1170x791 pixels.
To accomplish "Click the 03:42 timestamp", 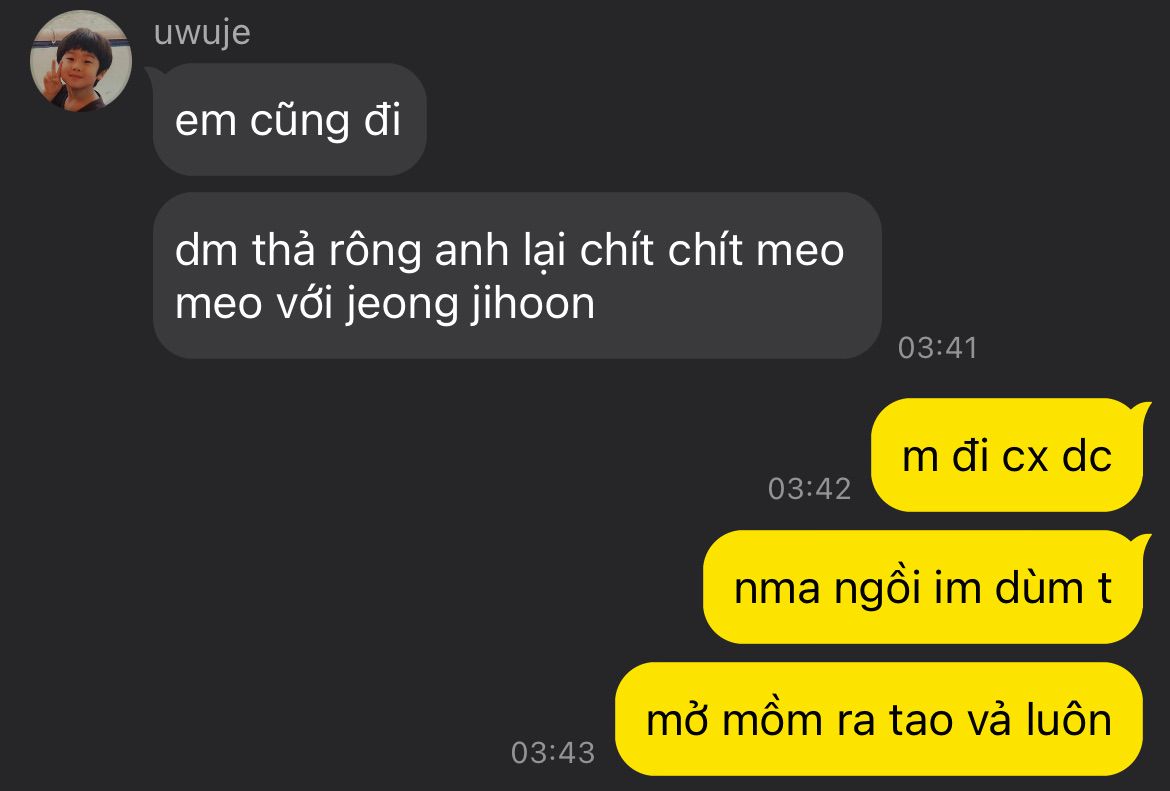I will [810, 489].
